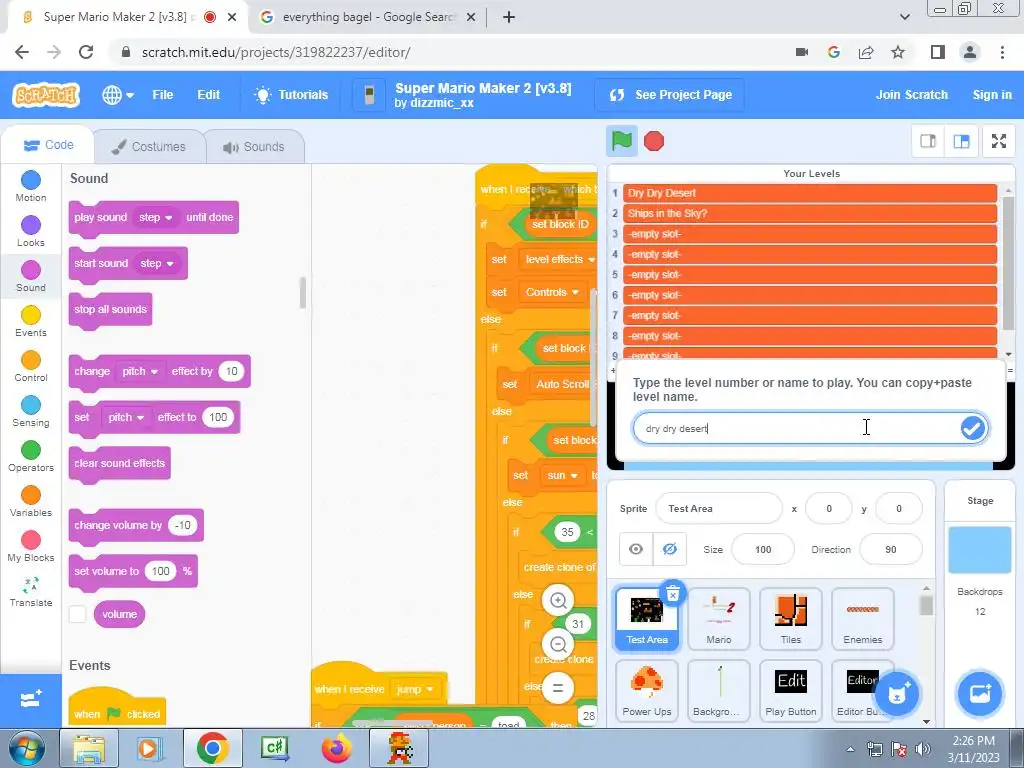
Task: Open the Controls variable dropdown
Action: [552, 292]
